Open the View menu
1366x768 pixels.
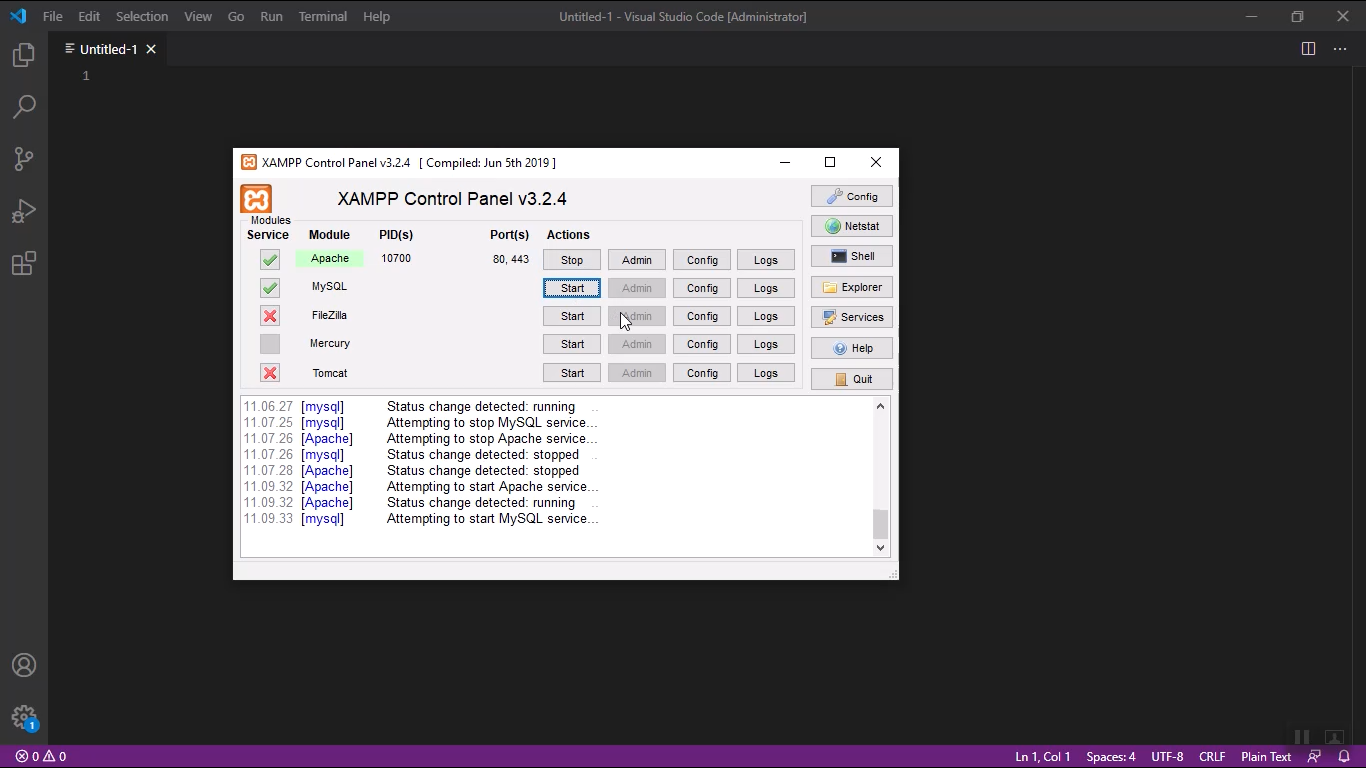[x=198, y=16]
